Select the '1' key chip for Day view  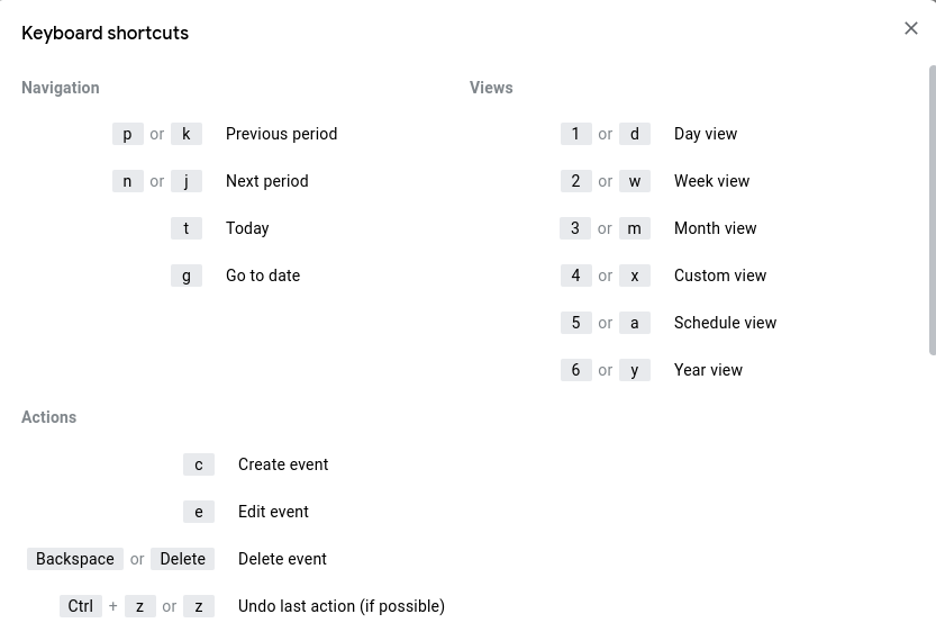tap(575, 134)
